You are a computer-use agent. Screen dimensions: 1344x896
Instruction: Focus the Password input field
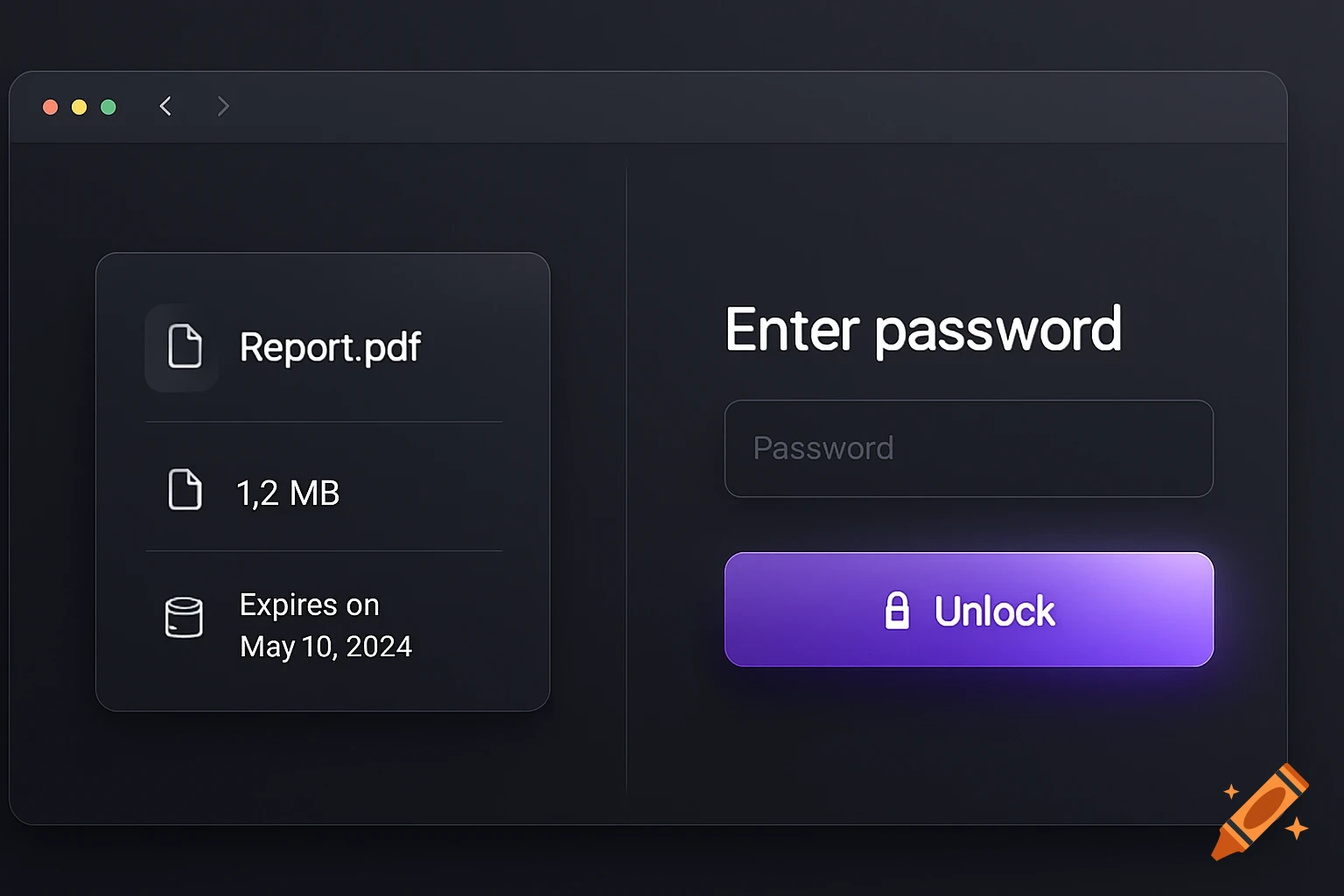(969, 449)
